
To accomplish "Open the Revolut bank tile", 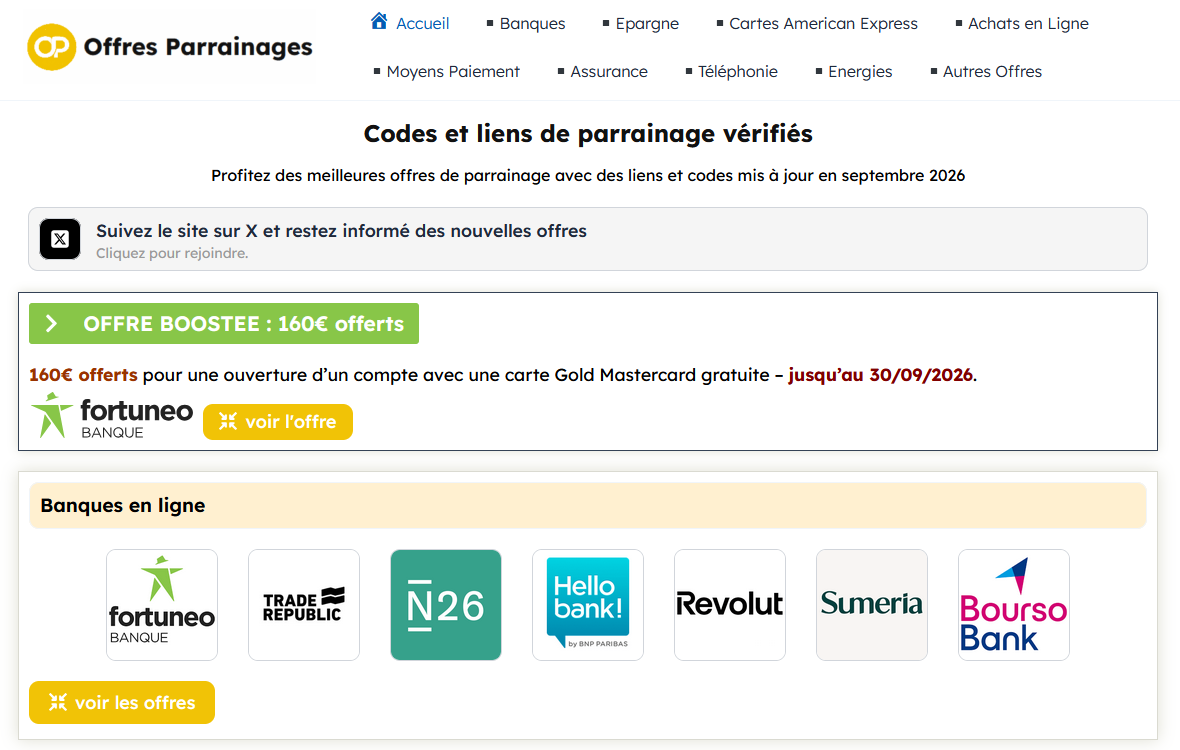I will [x=730, y=605].
